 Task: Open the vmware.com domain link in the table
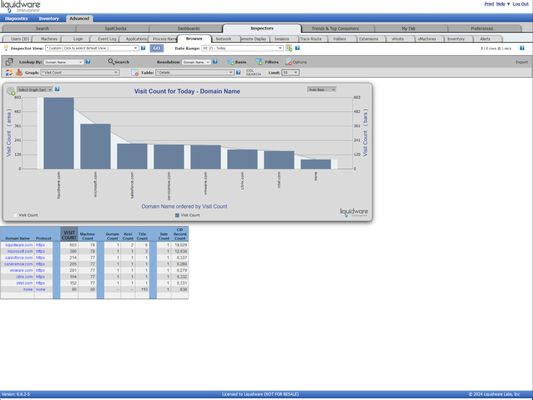click(x=21, y=271)
